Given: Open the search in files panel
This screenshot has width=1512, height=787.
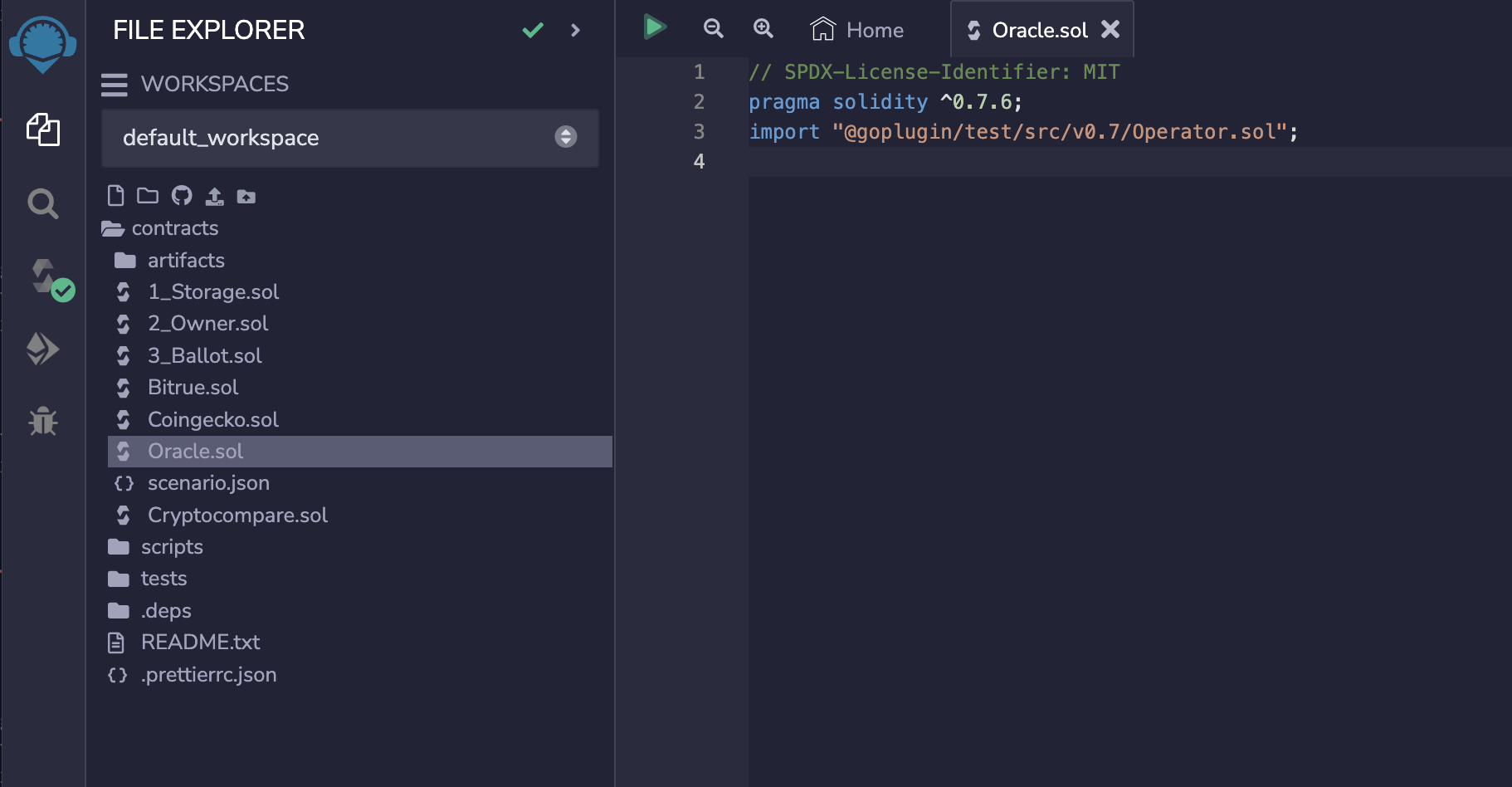Looking at the screenshot, I should [43, 204].
